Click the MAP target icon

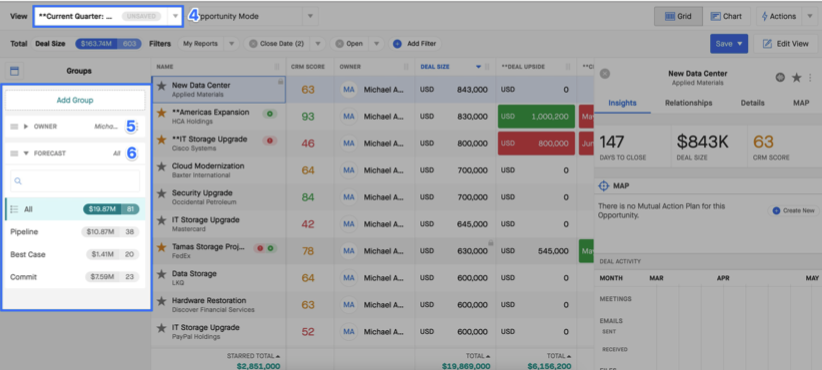[604, 186]
